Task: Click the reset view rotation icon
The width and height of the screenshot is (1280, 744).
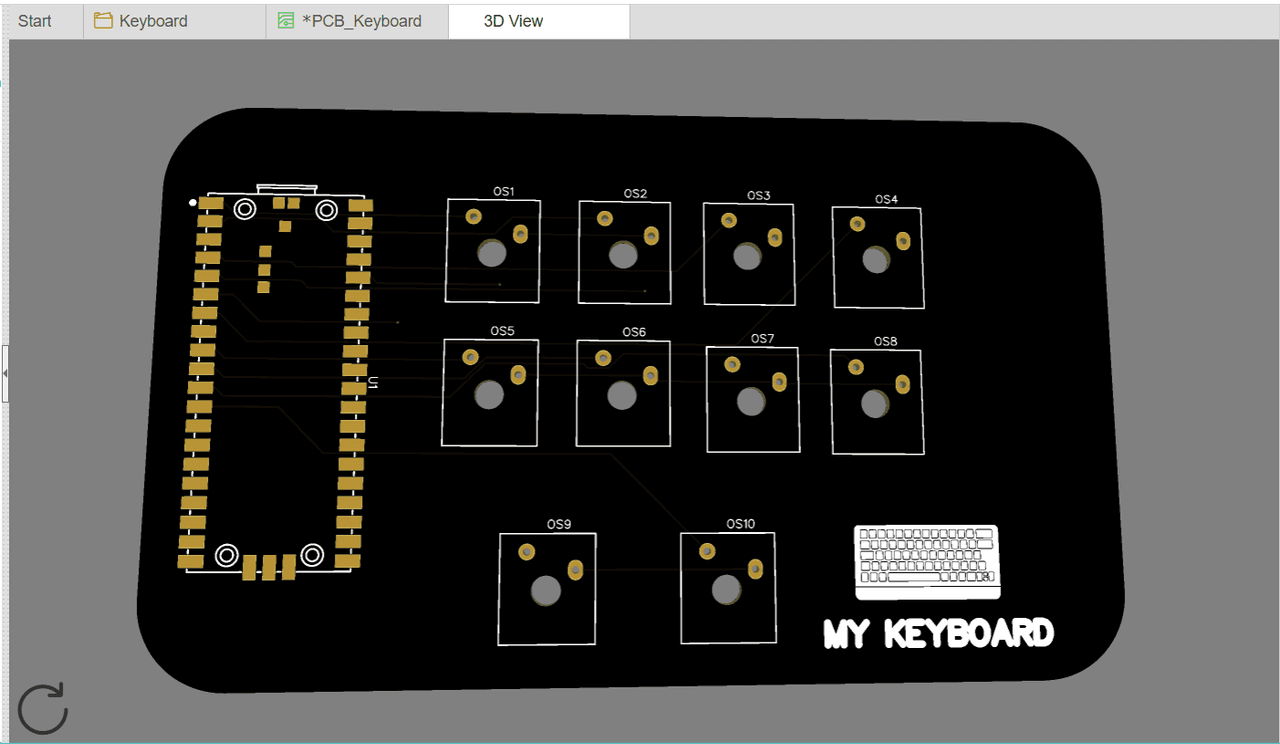Action: coord(42,709)
